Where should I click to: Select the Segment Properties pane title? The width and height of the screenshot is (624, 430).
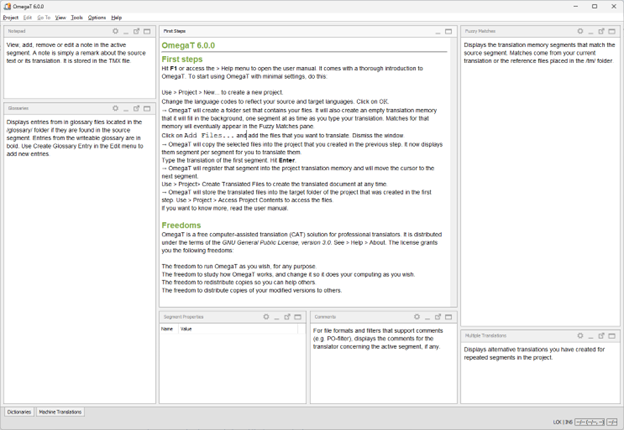point(183,317)
